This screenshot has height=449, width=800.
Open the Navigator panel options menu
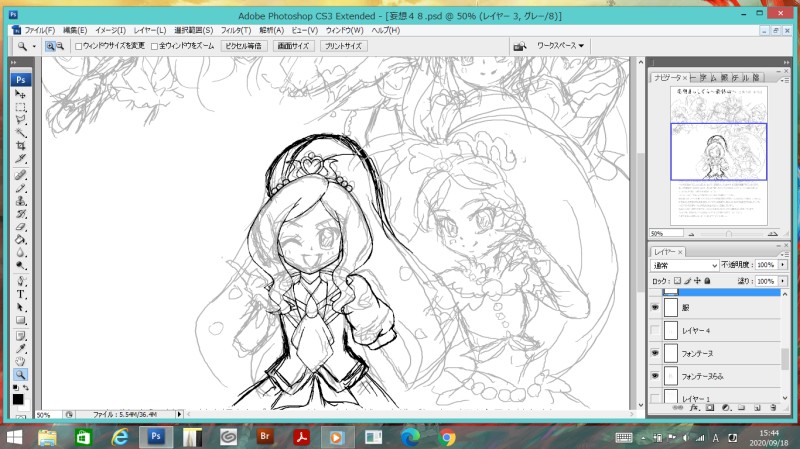click(785, 80)
